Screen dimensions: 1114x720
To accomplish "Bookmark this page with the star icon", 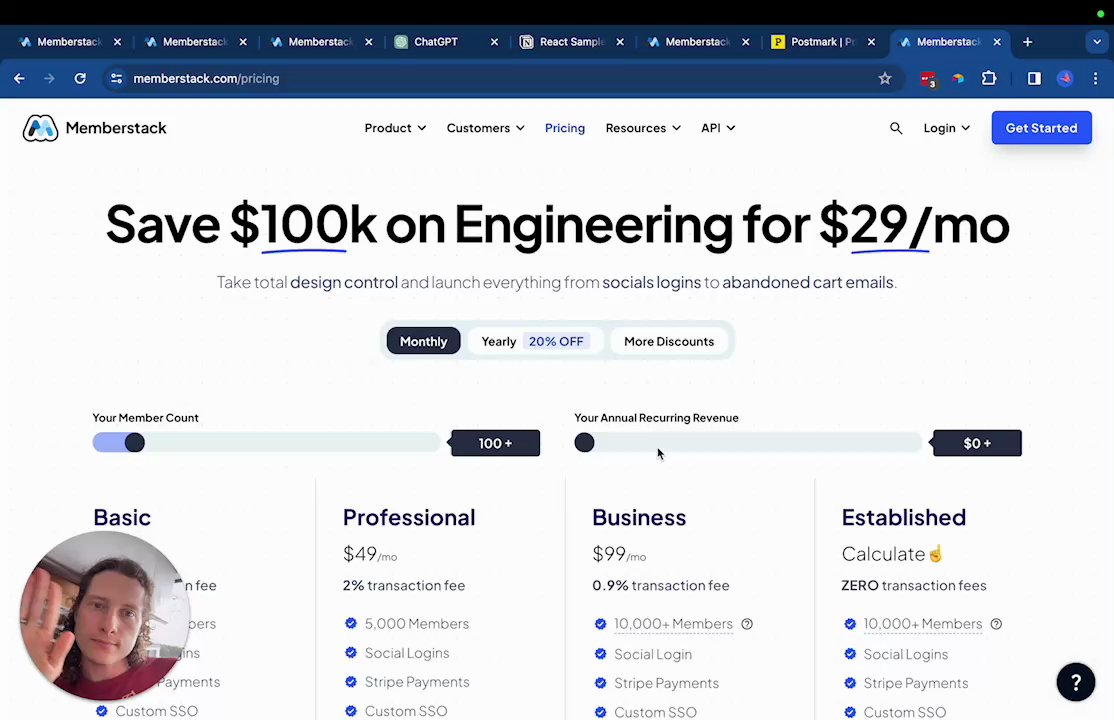I will pos(885,78).
